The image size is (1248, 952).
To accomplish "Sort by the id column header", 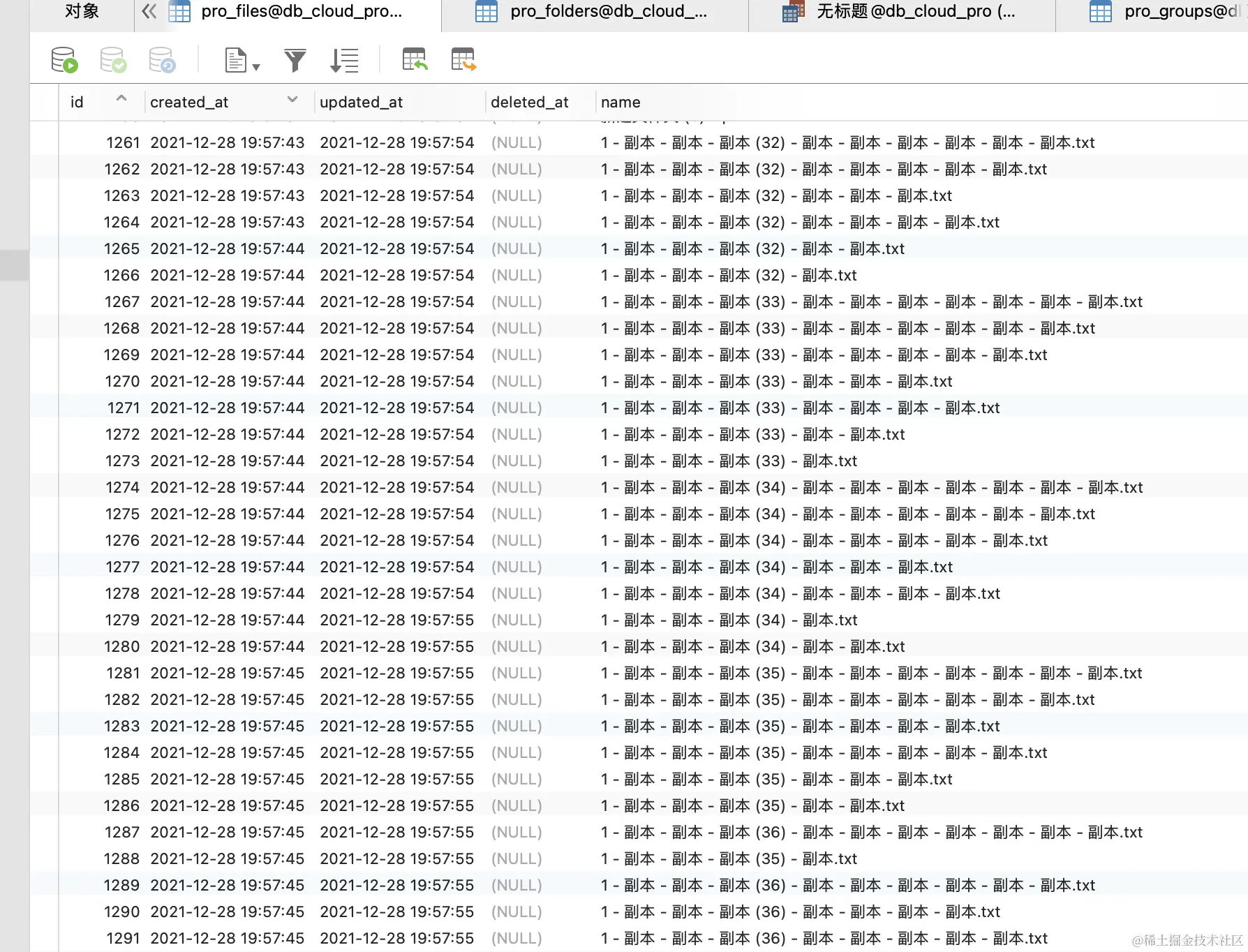I will [x=77, y=102].
